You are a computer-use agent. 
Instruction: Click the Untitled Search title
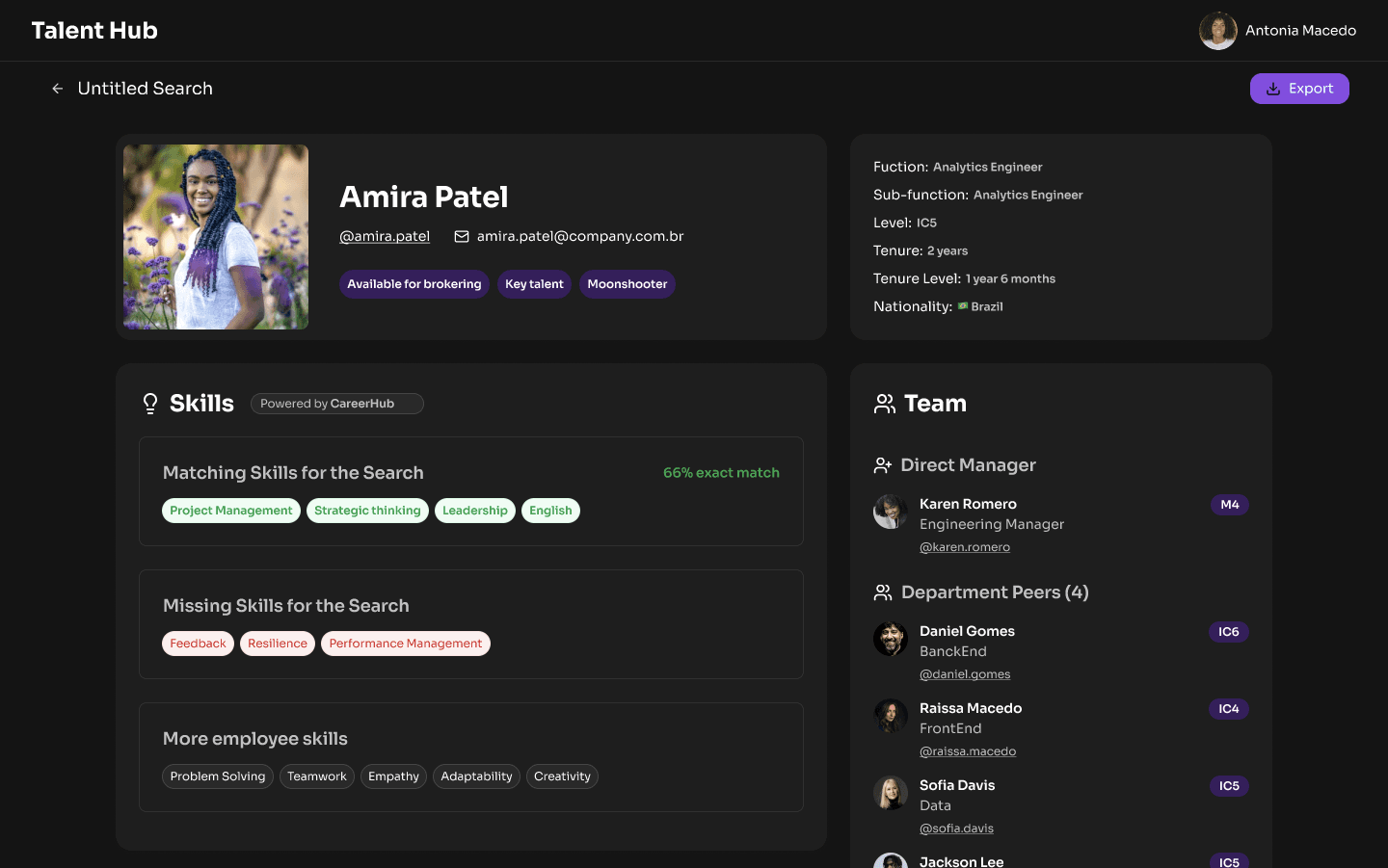pos(146,89)
